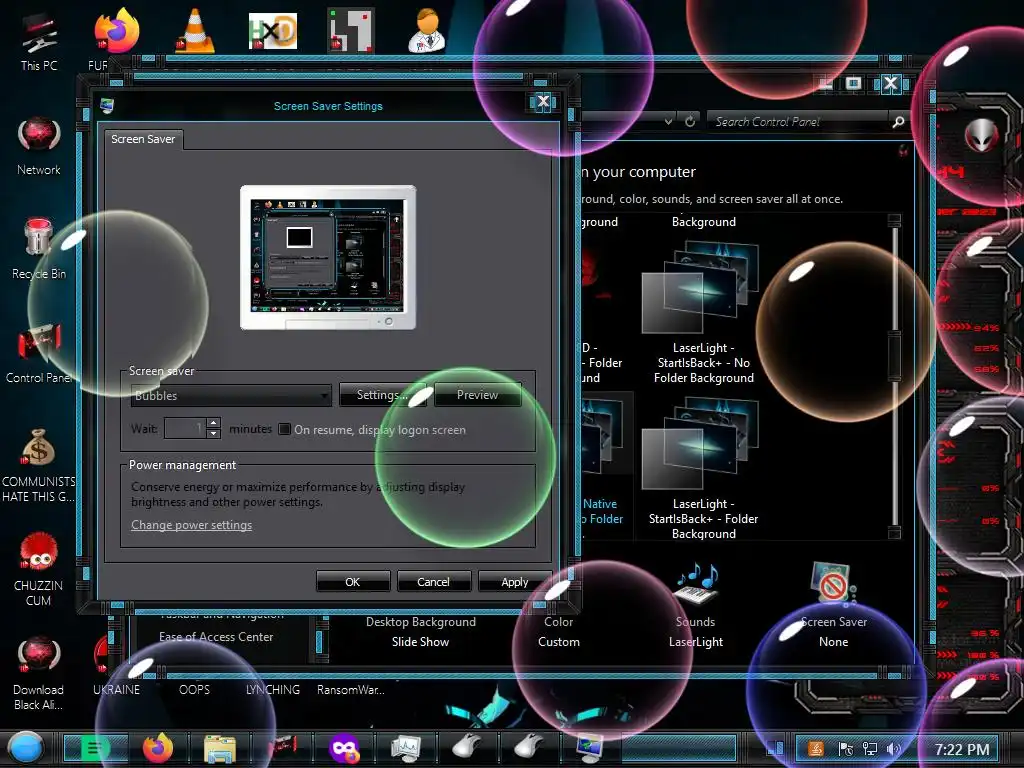Open the RansomWar... desktop item
Image resolution: width=1024 pixels, height=768 pixels.
click(351, 689)
